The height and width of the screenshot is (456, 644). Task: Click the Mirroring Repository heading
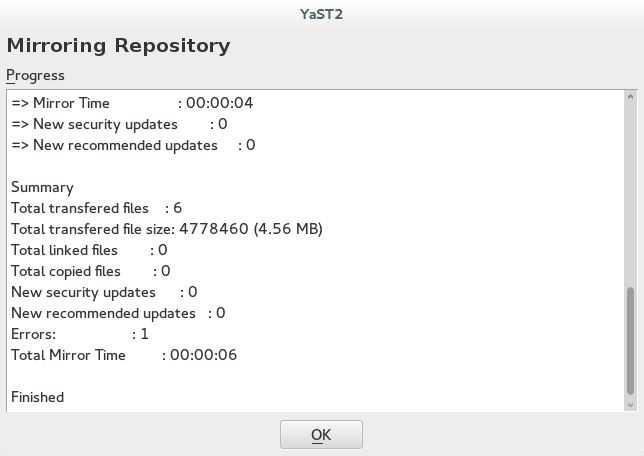click(118, 45)
